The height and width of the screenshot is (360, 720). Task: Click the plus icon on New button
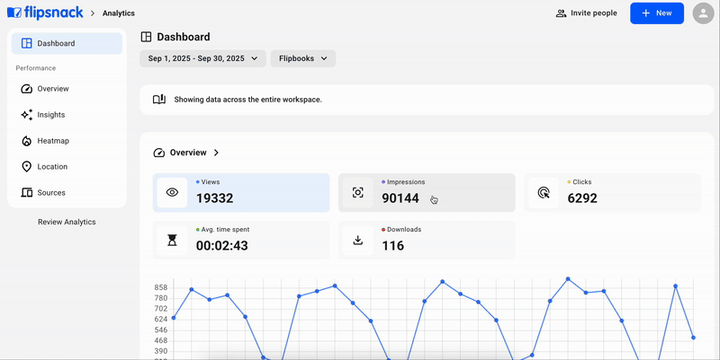coord(646,13)
